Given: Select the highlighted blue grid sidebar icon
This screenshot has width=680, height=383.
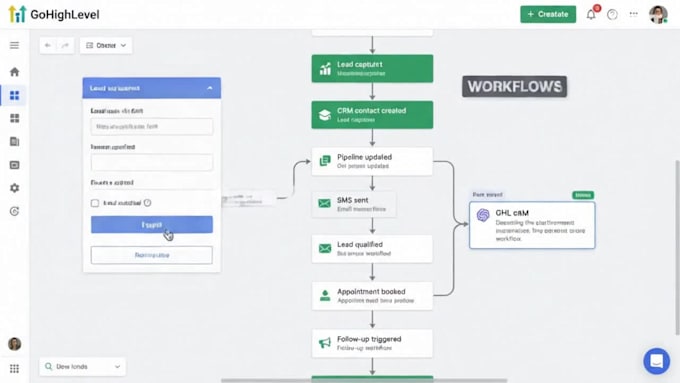Looking at the screenshot, I should tap(14, 95).
